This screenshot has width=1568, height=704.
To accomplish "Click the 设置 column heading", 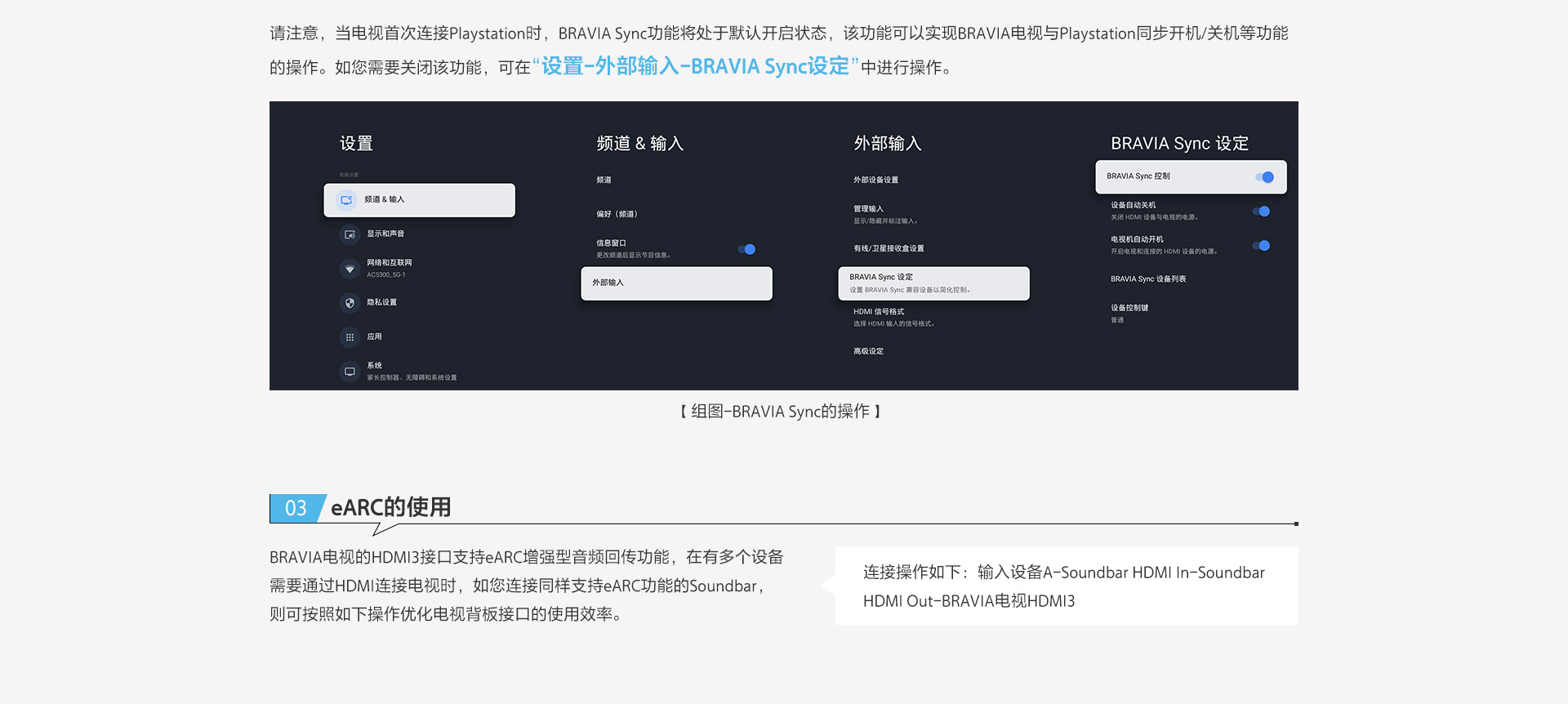I will click(356, 144).
